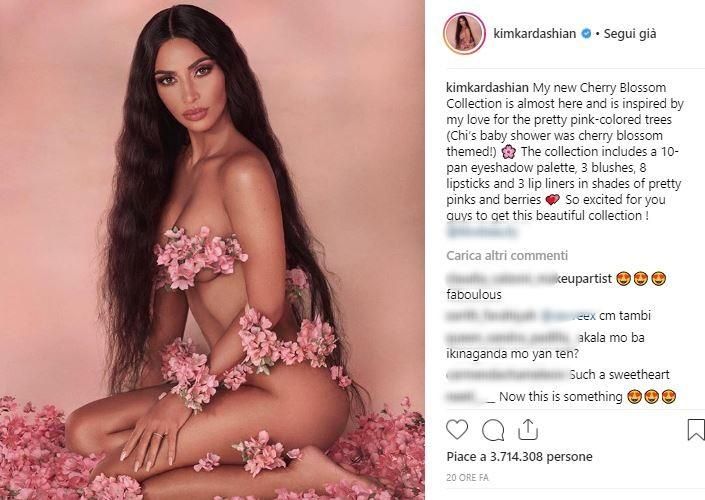Image resolution: width=705 pixels, height=500 pixels.
Task: Open the commenter username ending in keupartist
Action: [x=529, y=279]
